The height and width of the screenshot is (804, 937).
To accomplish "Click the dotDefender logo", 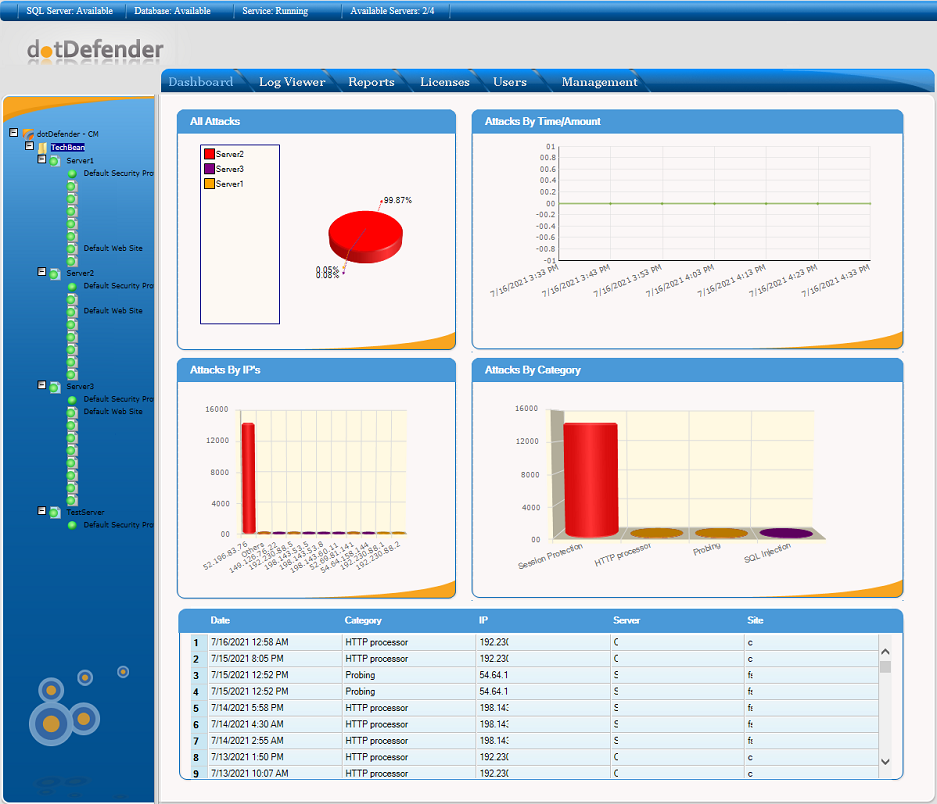I will point(95,50).
